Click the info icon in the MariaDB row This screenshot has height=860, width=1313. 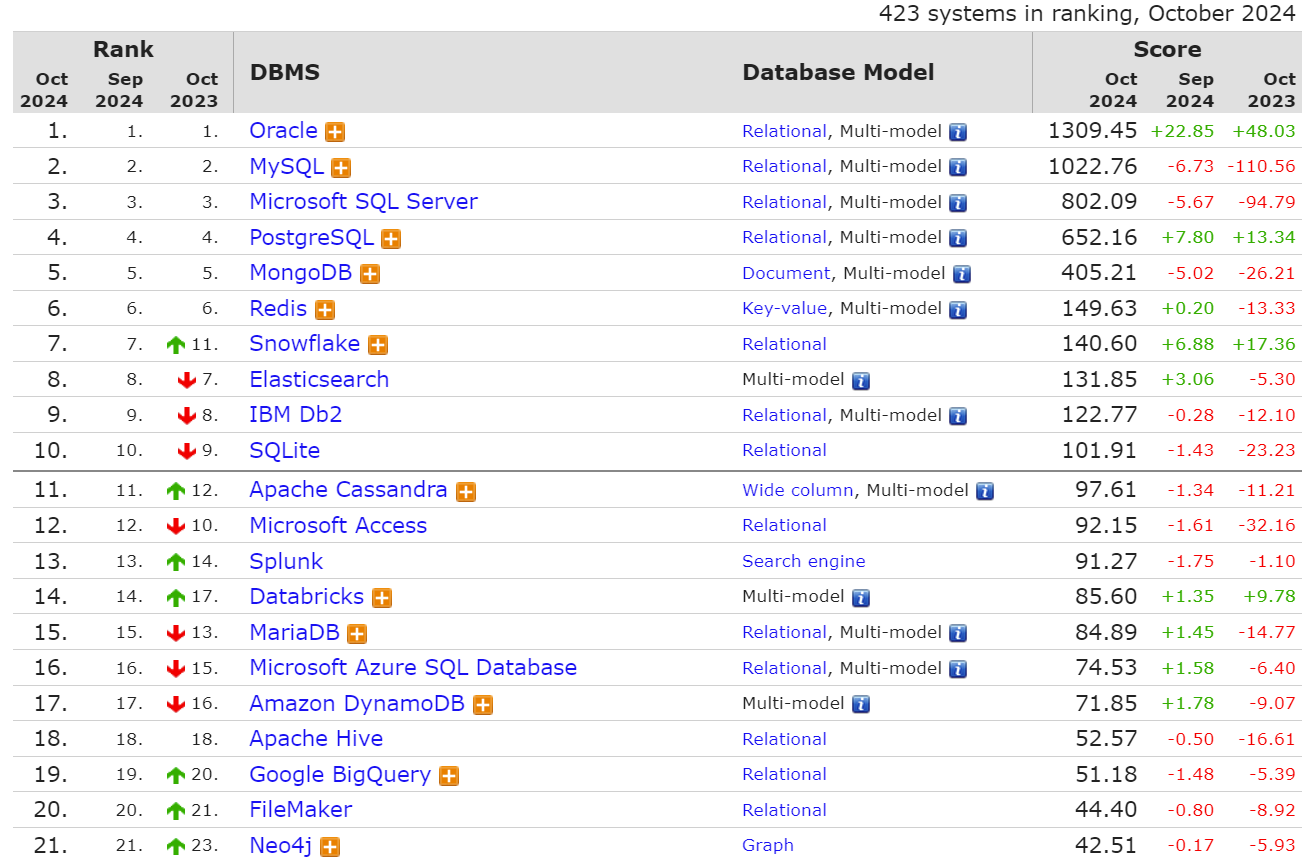(958, 633)
